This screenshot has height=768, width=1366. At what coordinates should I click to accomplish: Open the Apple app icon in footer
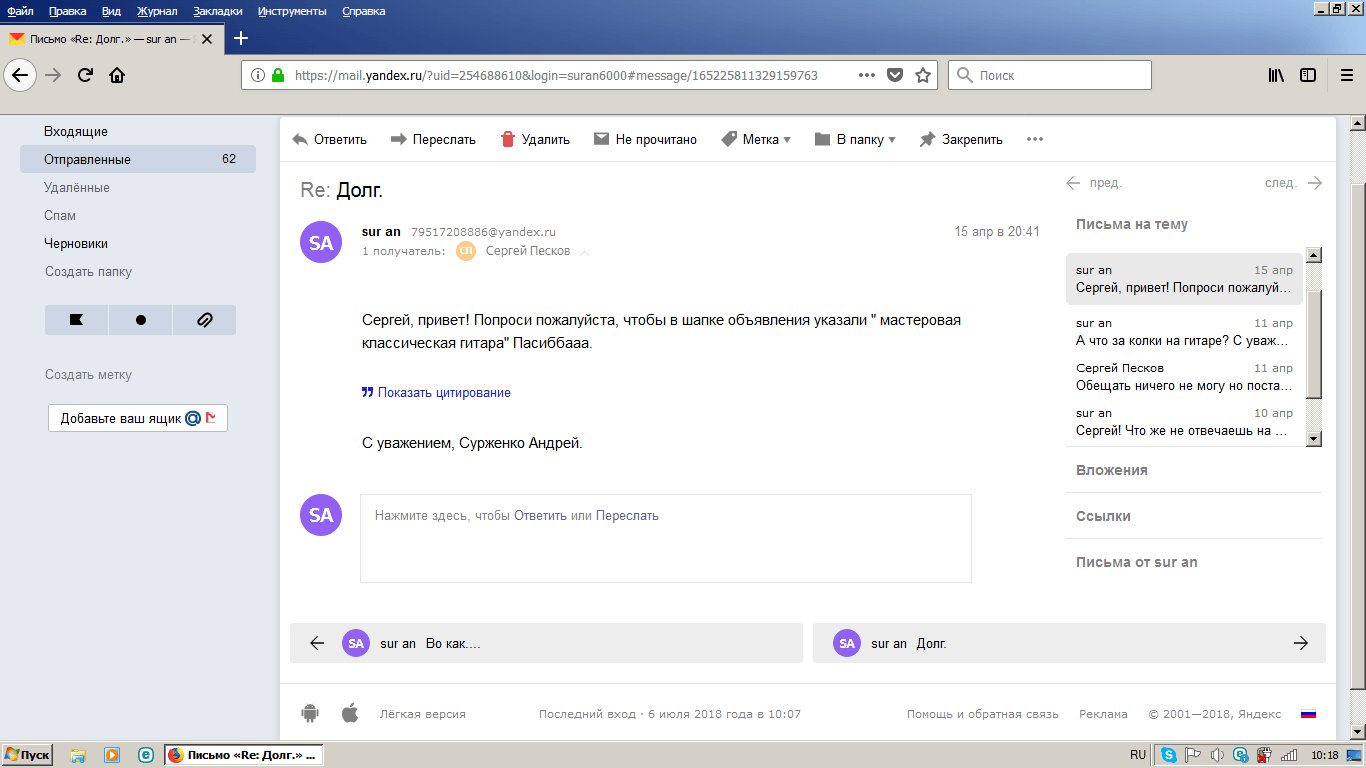pyautogui.click(x=350, y=714)
